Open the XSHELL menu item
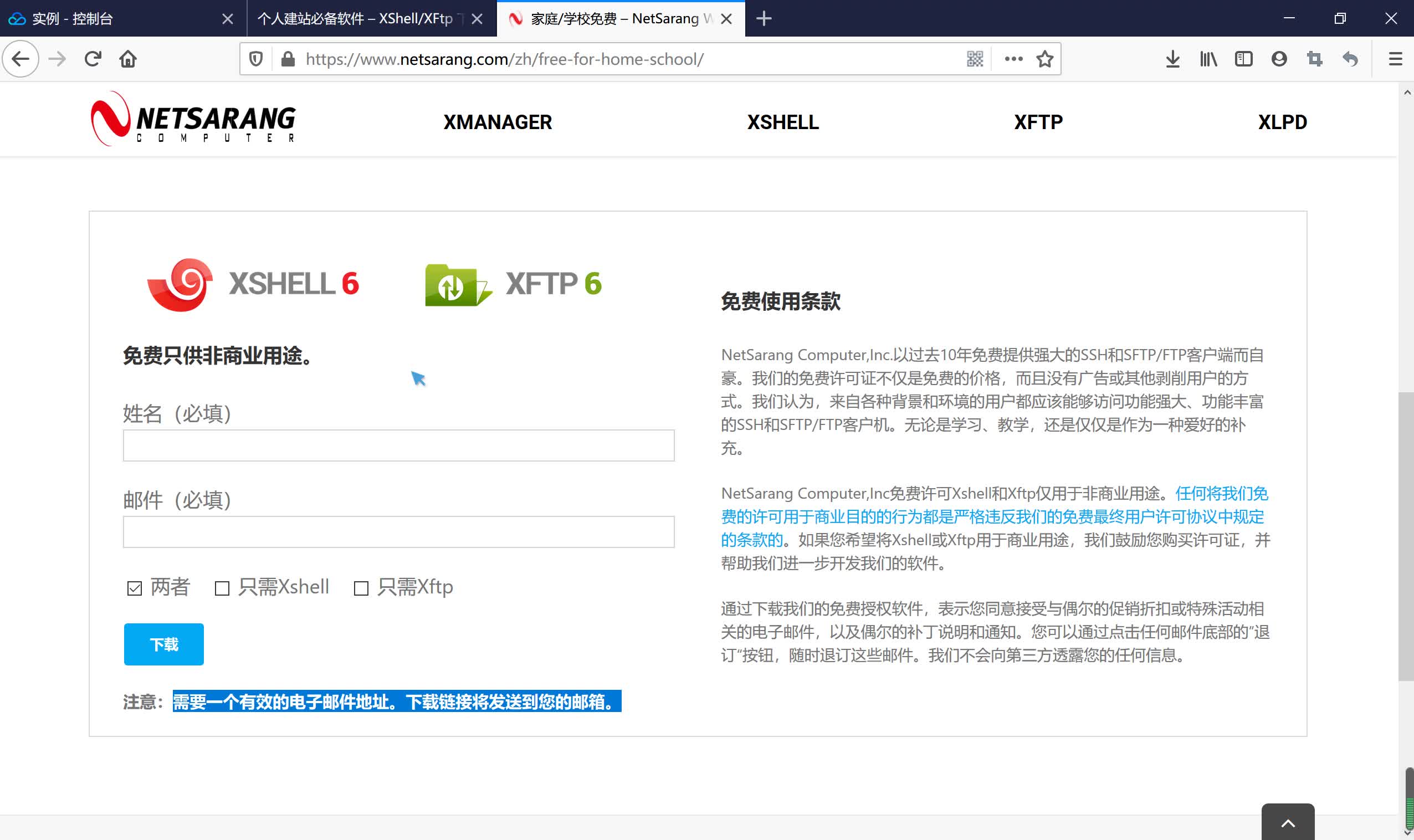The image size is (1414, 840). coord(783,122)
